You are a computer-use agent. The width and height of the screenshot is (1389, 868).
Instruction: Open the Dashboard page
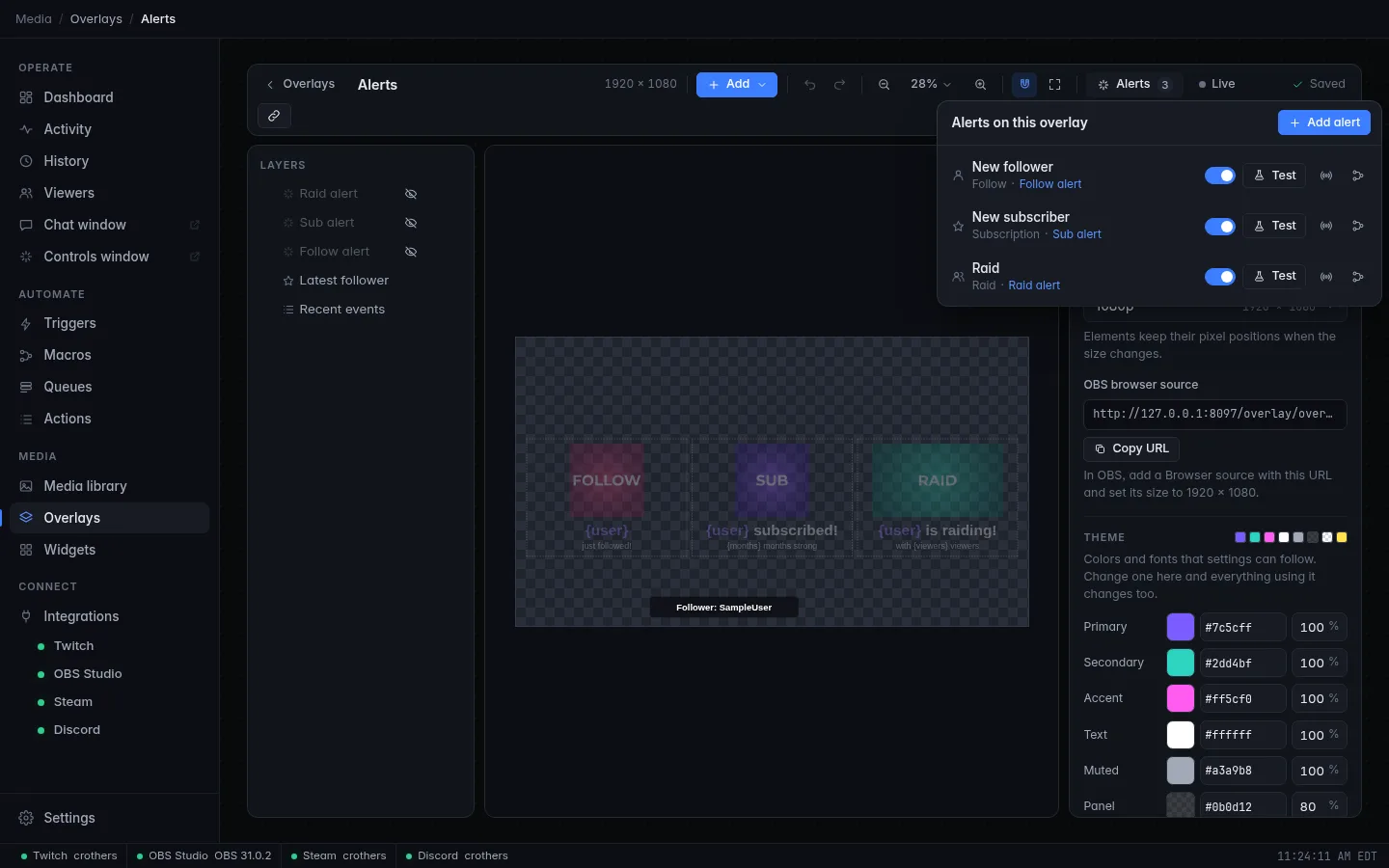109,97
